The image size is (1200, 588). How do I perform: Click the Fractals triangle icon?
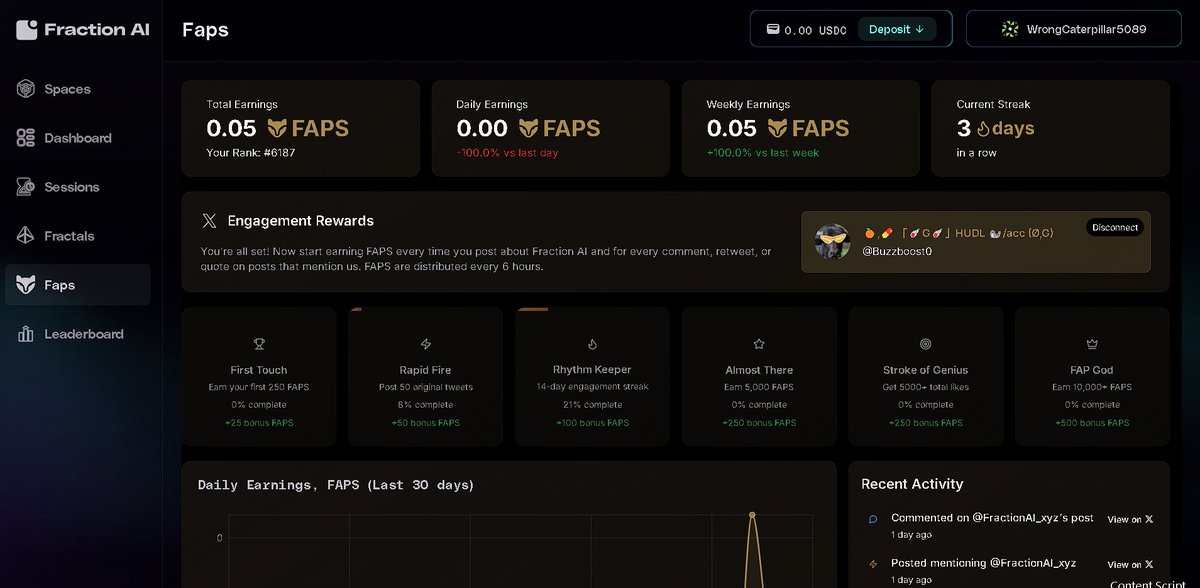[26, 236]
